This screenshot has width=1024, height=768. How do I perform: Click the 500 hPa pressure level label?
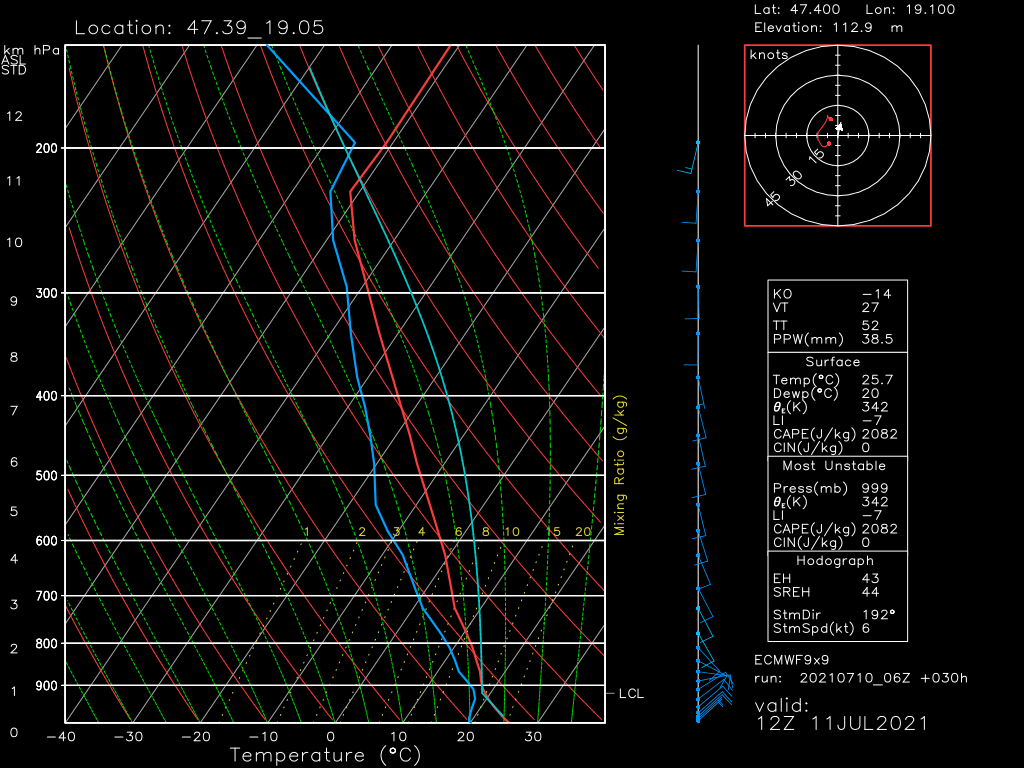coord(47,475)
